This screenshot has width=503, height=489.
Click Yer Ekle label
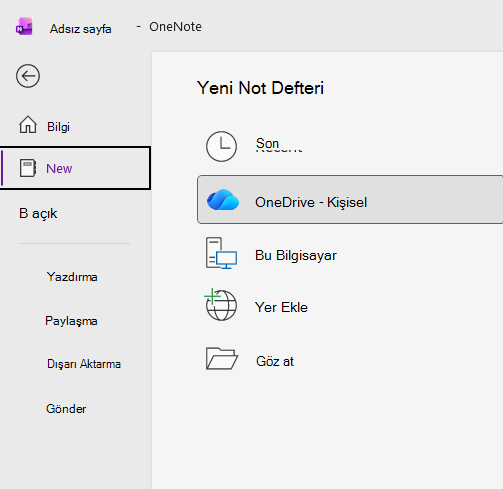pyautogui.click(x=281, y=307)
